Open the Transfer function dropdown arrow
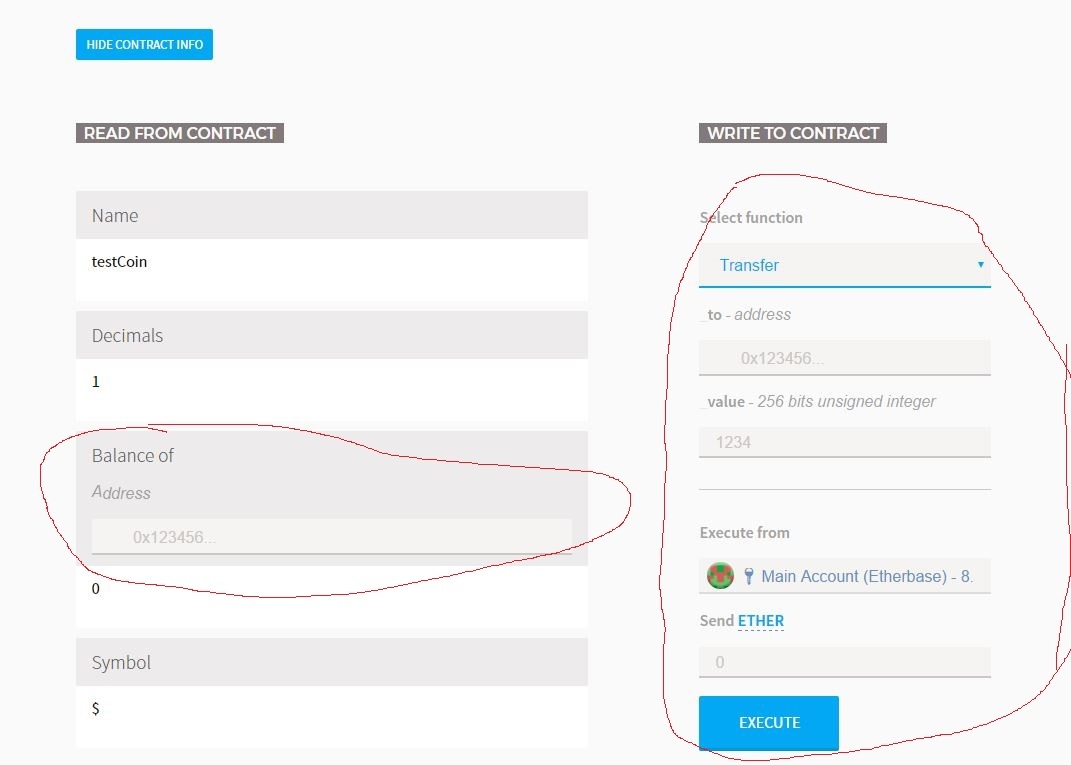This screenshot has width=1071, height=765. (x=980, y=264)
